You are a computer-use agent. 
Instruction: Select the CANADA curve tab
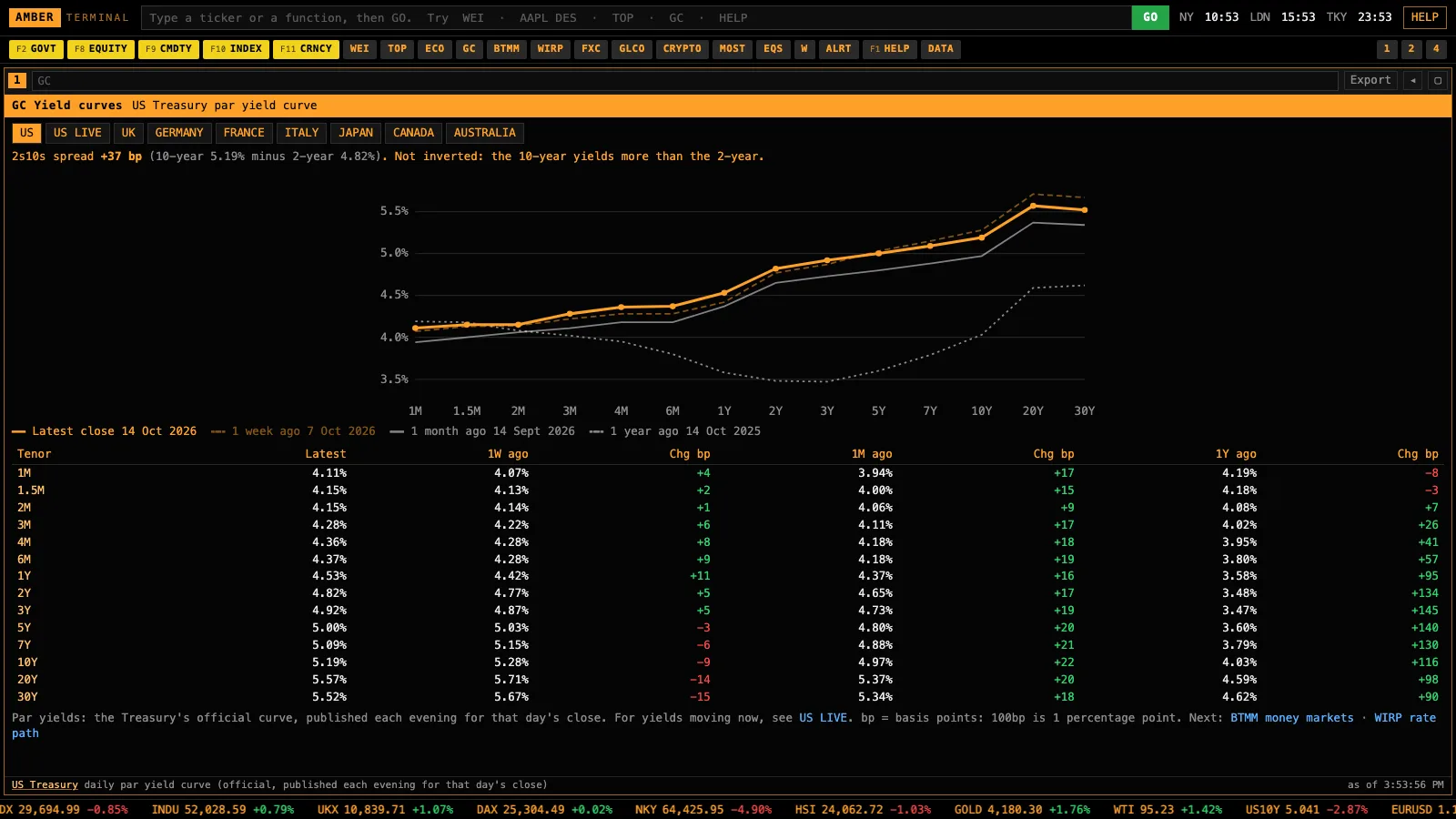(413, 133)
